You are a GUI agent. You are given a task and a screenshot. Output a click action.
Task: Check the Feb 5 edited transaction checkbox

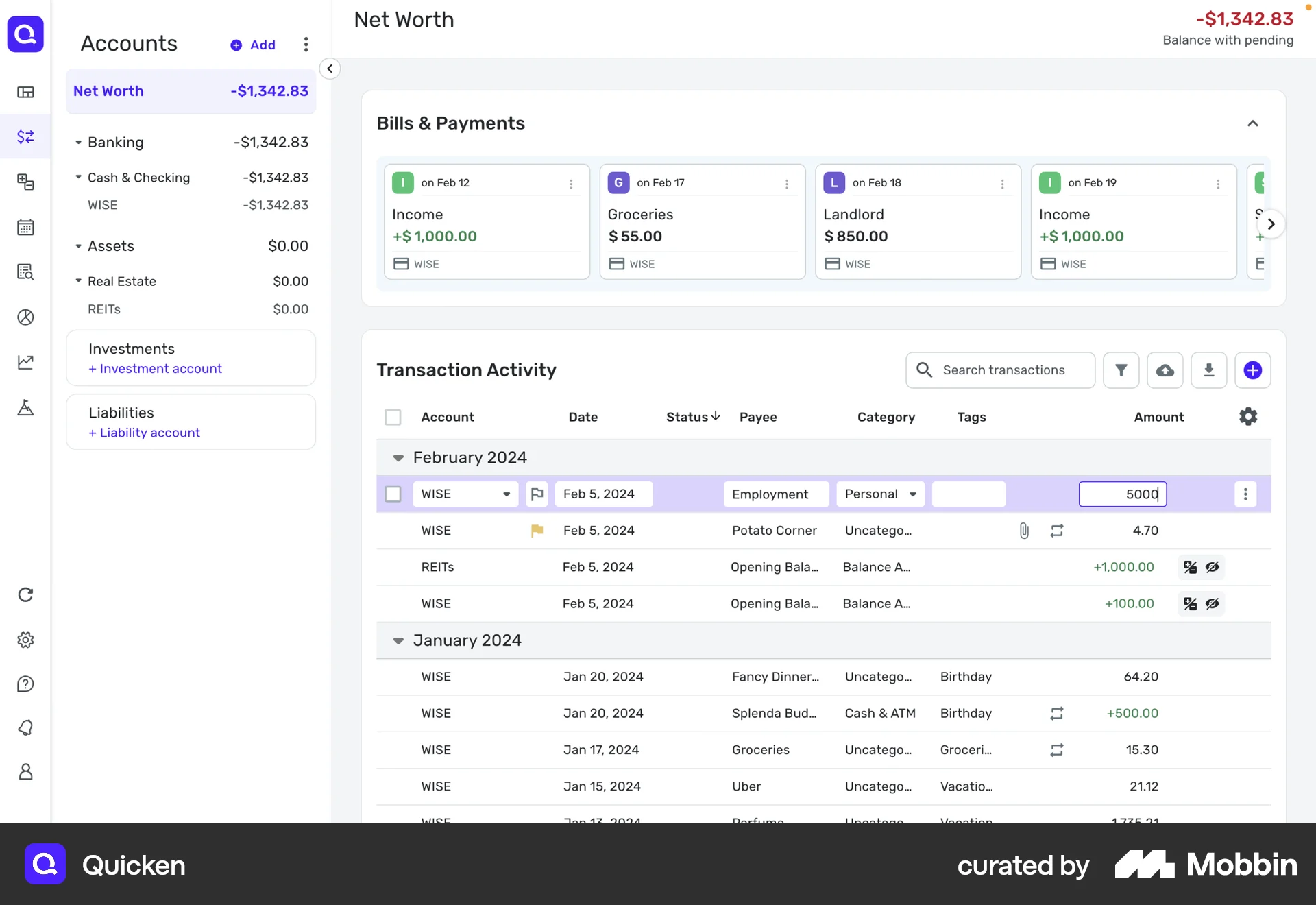tap(393, 494)
